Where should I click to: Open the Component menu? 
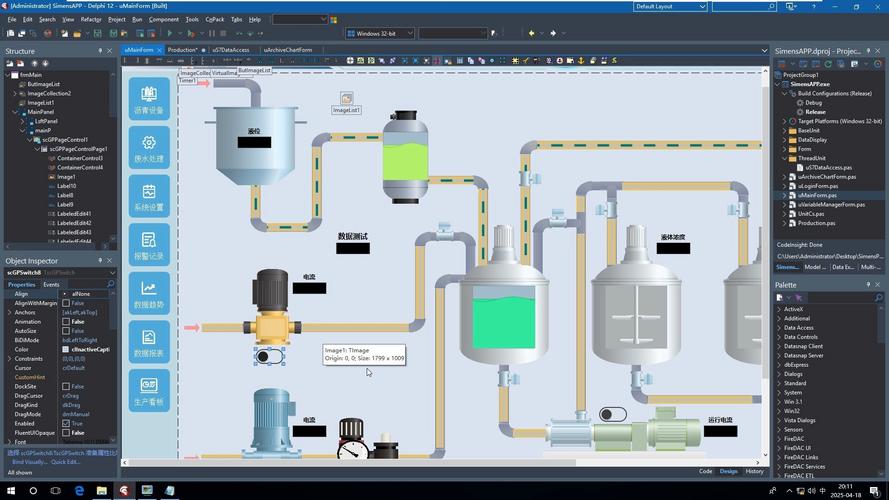(x=163, y=19)
